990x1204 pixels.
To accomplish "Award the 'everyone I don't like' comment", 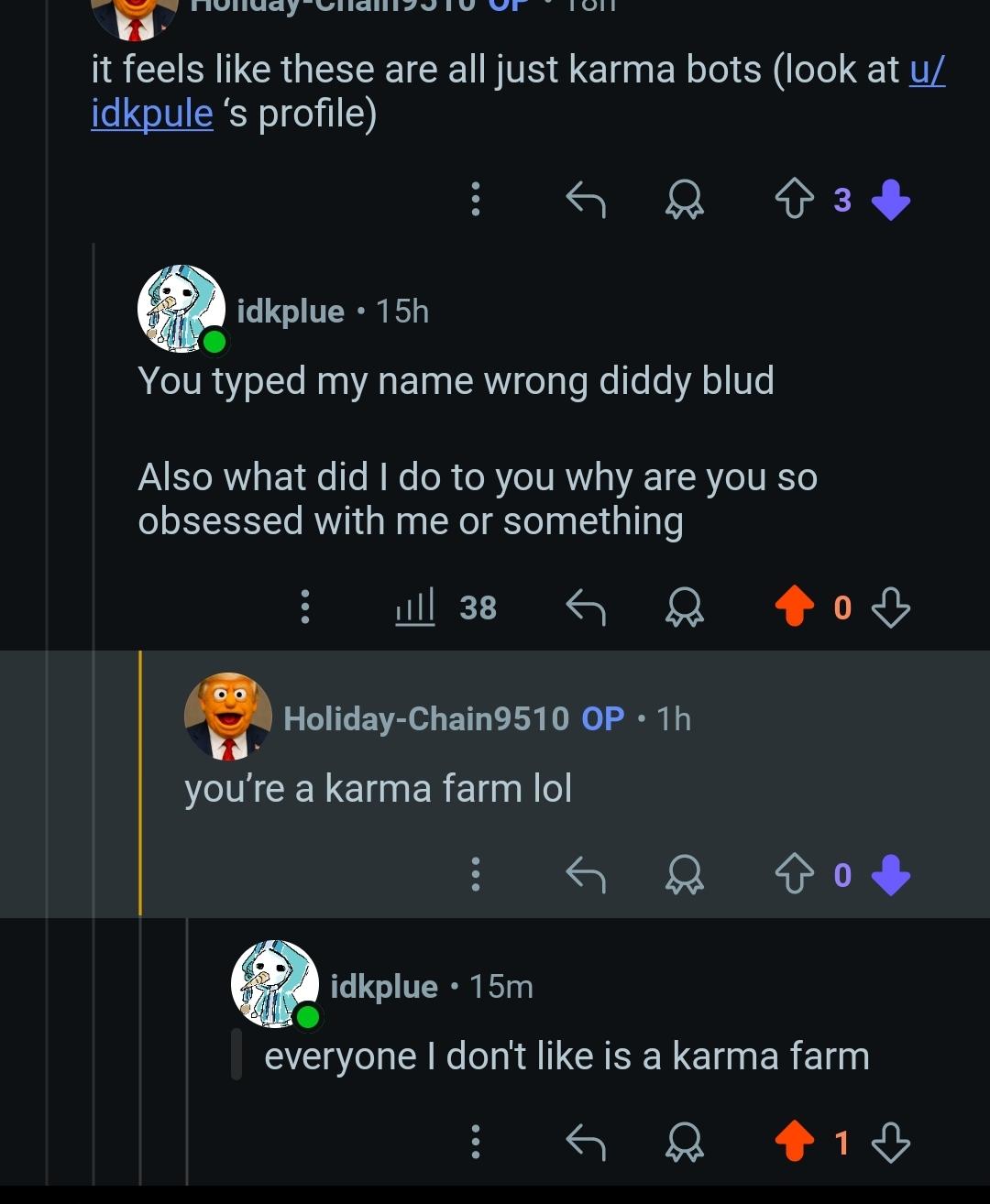I will [x=684, y=1143].
